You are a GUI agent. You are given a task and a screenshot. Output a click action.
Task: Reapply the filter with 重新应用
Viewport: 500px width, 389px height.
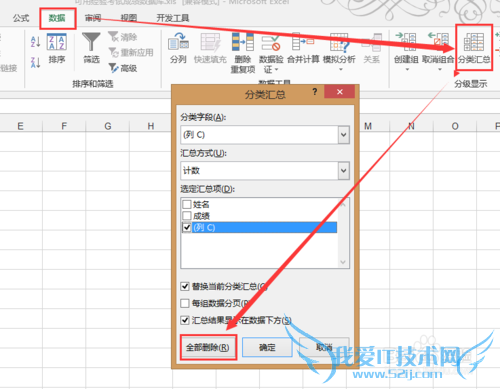pyautogui.click(x=131, y=52)
